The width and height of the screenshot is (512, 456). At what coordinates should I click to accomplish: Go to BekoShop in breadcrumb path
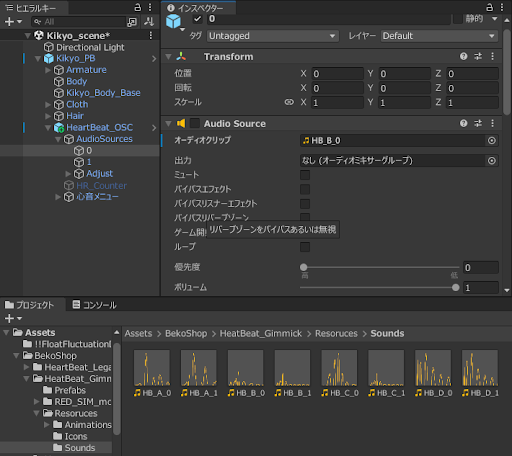pyautogui.click(x=186, y=333)
